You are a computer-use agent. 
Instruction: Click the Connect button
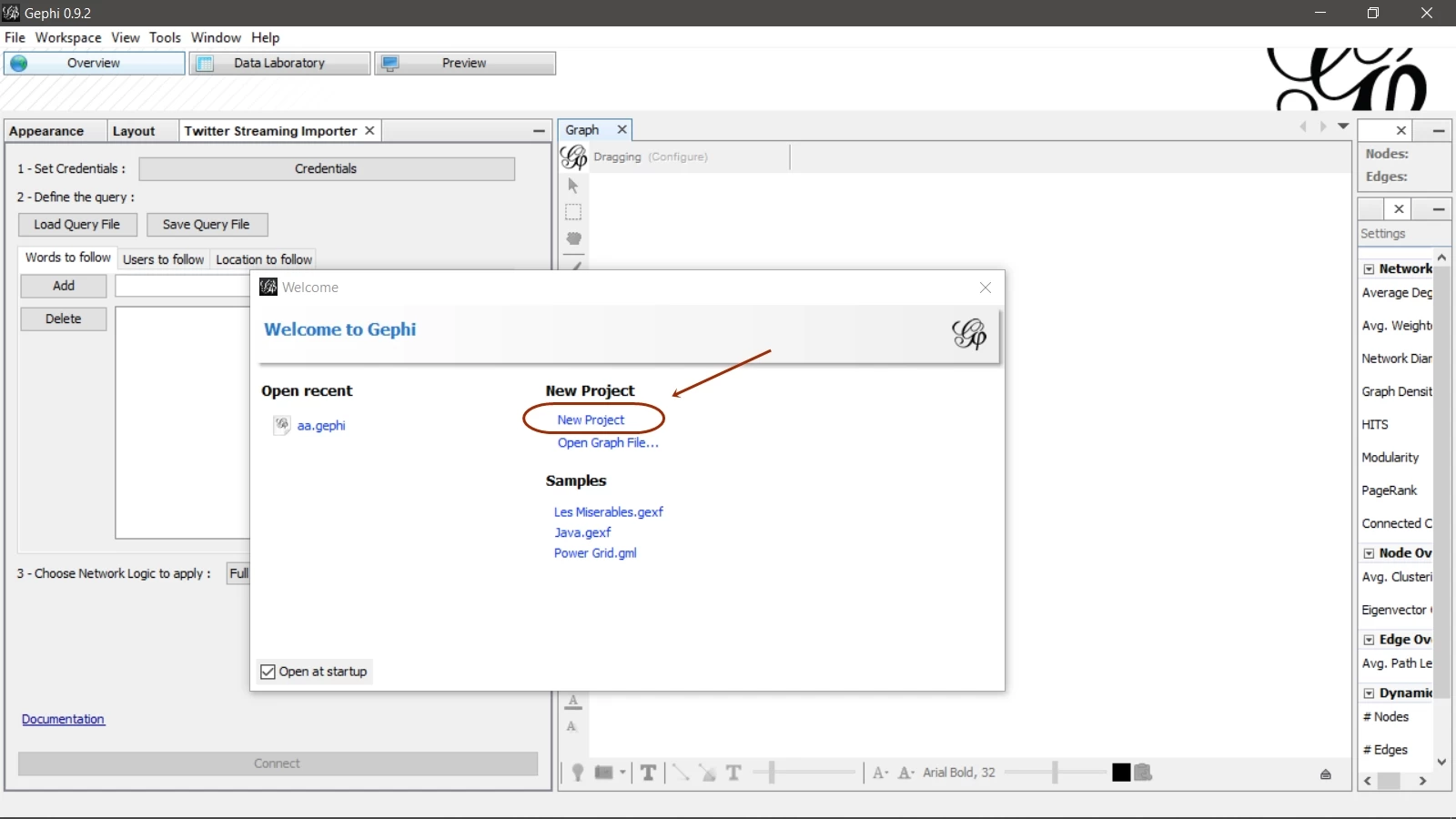278,763
